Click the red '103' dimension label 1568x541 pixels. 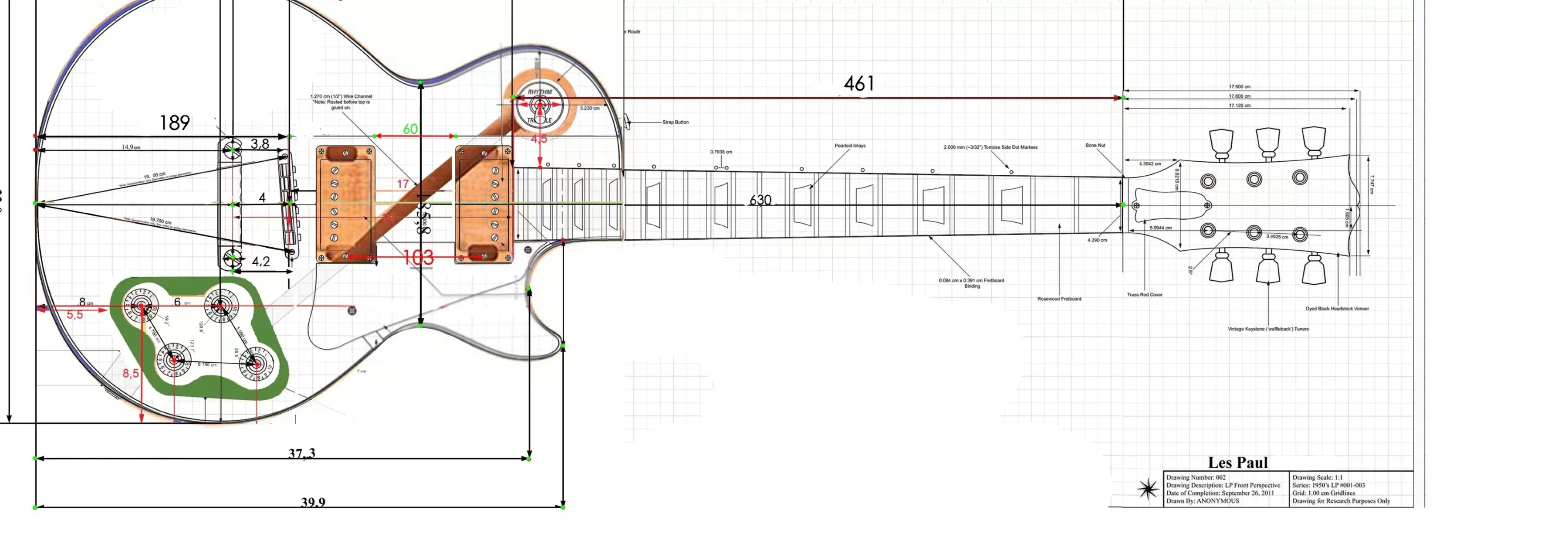(419, 257)
